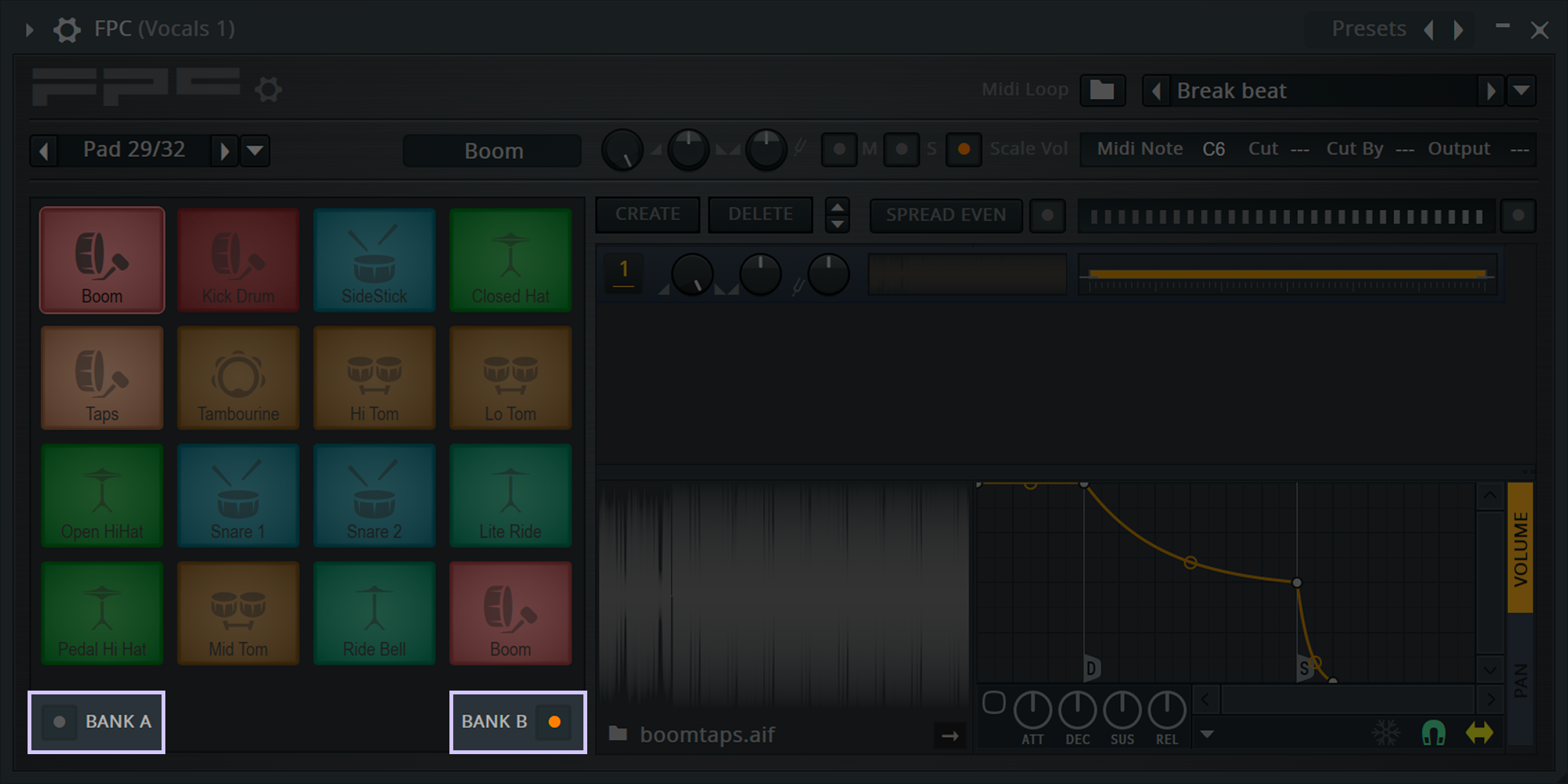Switch to BANK A
The width and height of the screenshot is (1568, 784).
[x=96, y=722]
